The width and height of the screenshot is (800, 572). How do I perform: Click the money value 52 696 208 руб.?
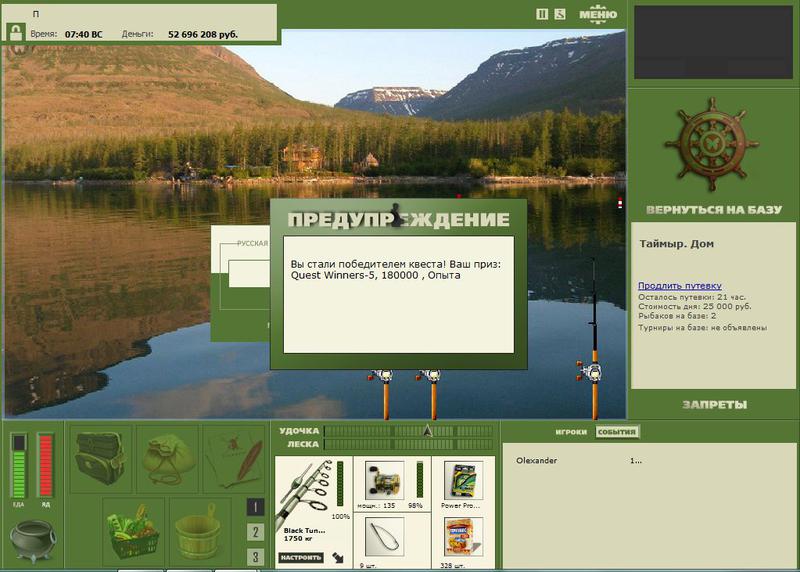click(x=203, y=34)
